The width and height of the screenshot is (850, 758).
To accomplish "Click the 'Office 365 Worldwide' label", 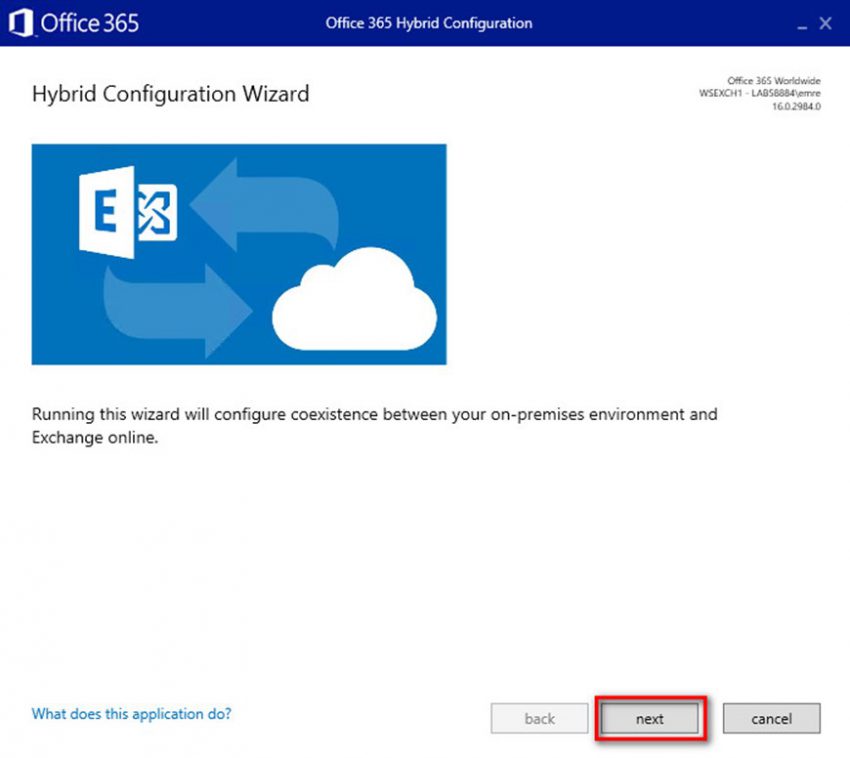I will pos(774,80).
